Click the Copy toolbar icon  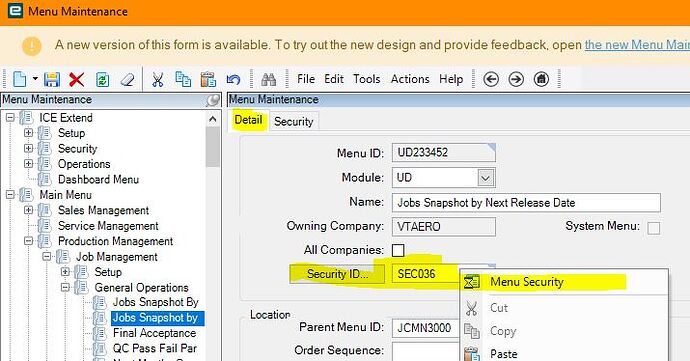pyautogui.click(x=183, y=79)
